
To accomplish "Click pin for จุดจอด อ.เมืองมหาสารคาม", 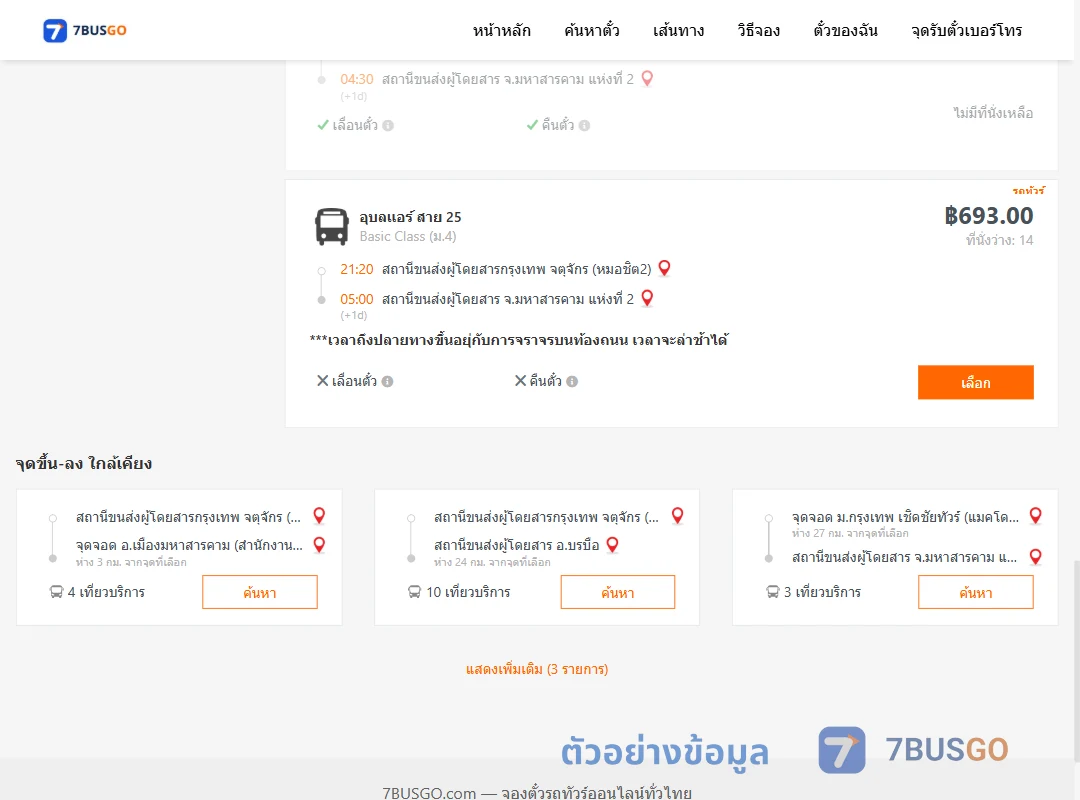I will click(x=320, y=544).
